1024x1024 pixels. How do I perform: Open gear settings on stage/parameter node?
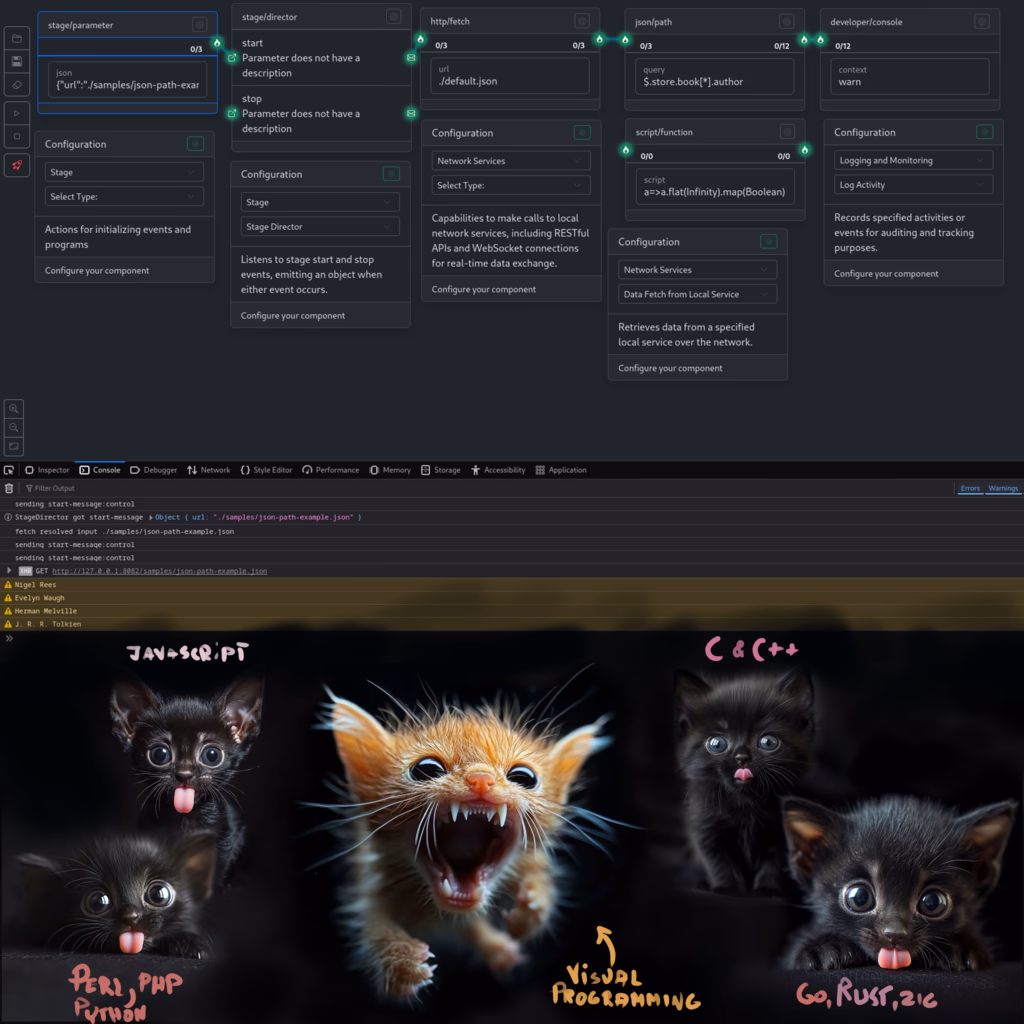[x=200, y=24]
